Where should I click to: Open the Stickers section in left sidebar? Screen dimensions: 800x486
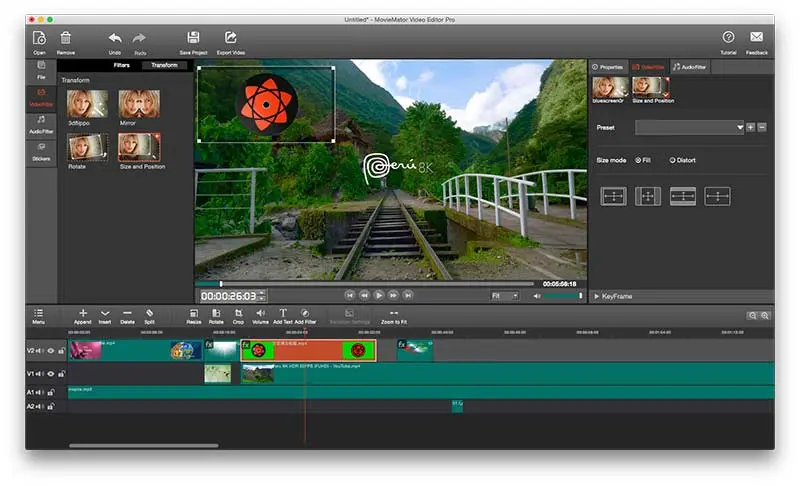pyautogui.click(x=41, y=152)
